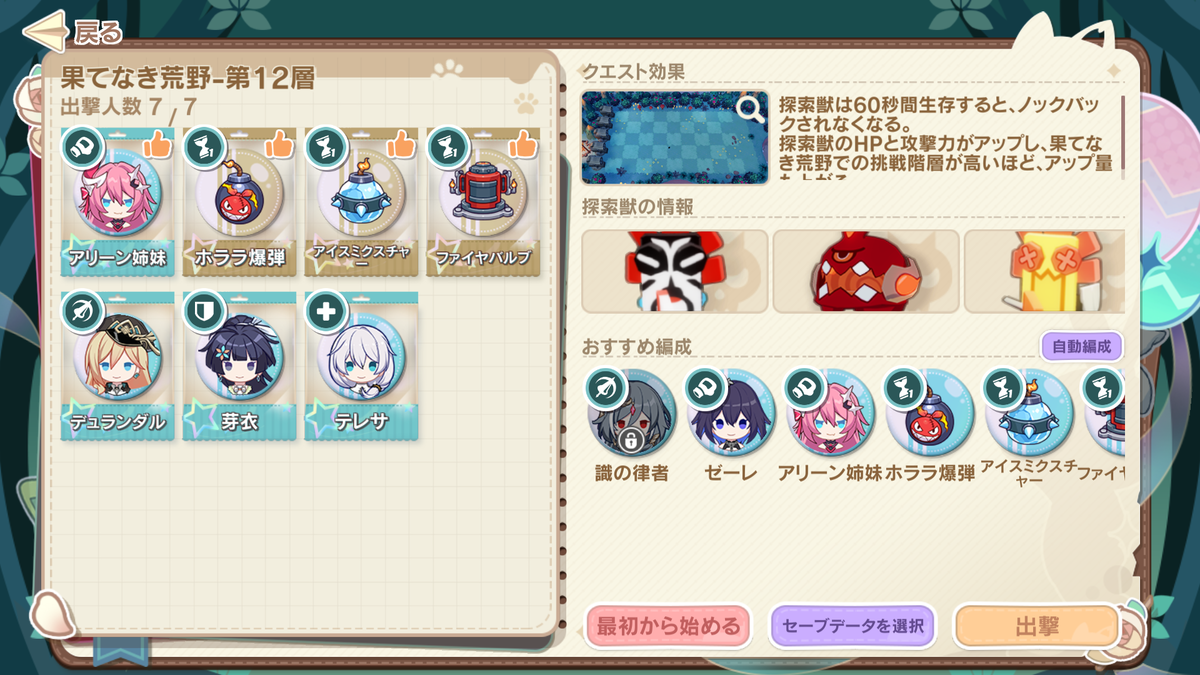Open セーブデータを選択 save selection

852,627
